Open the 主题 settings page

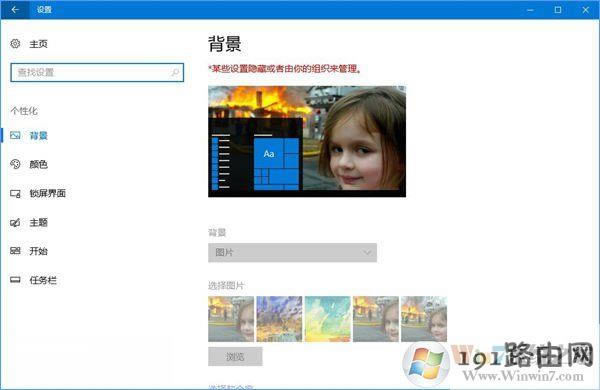tap(39, 222)
